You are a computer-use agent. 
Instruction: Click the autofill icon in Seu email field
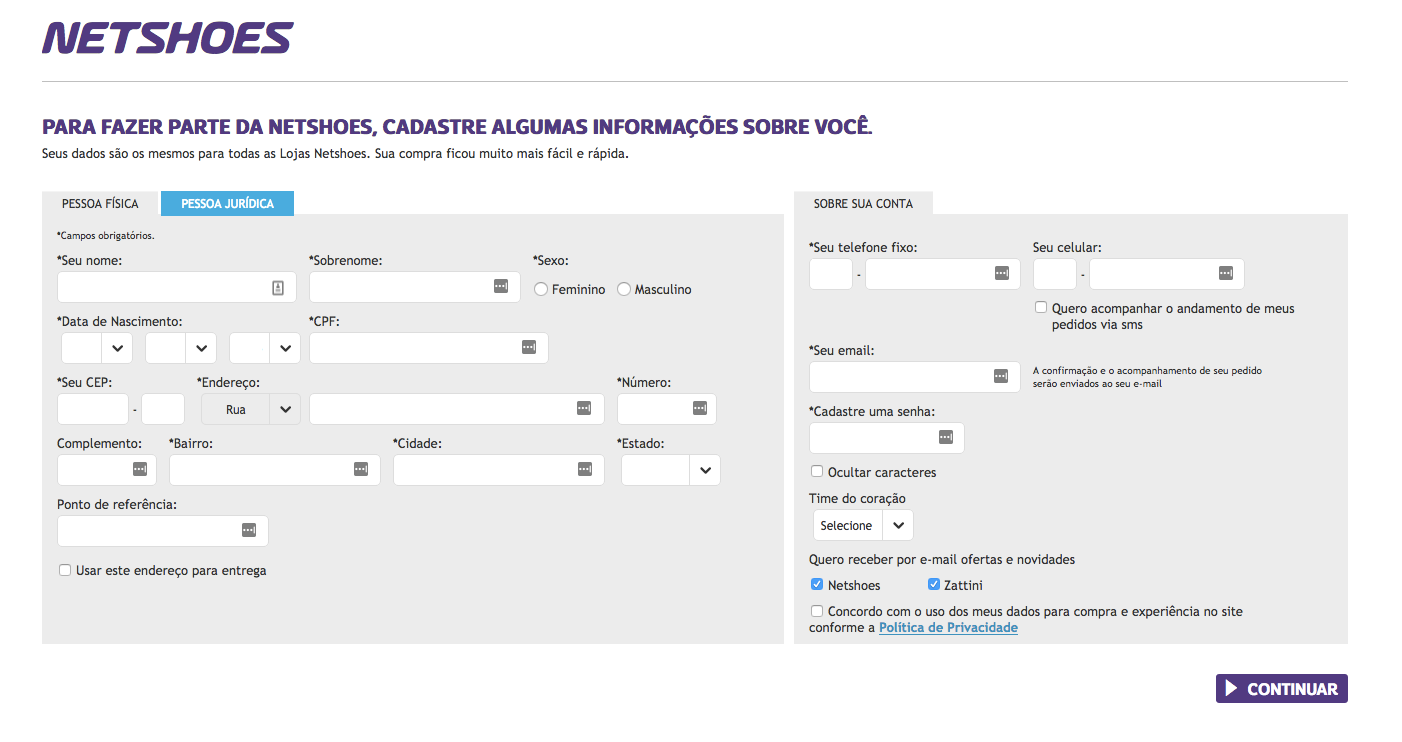[1001, 376]
